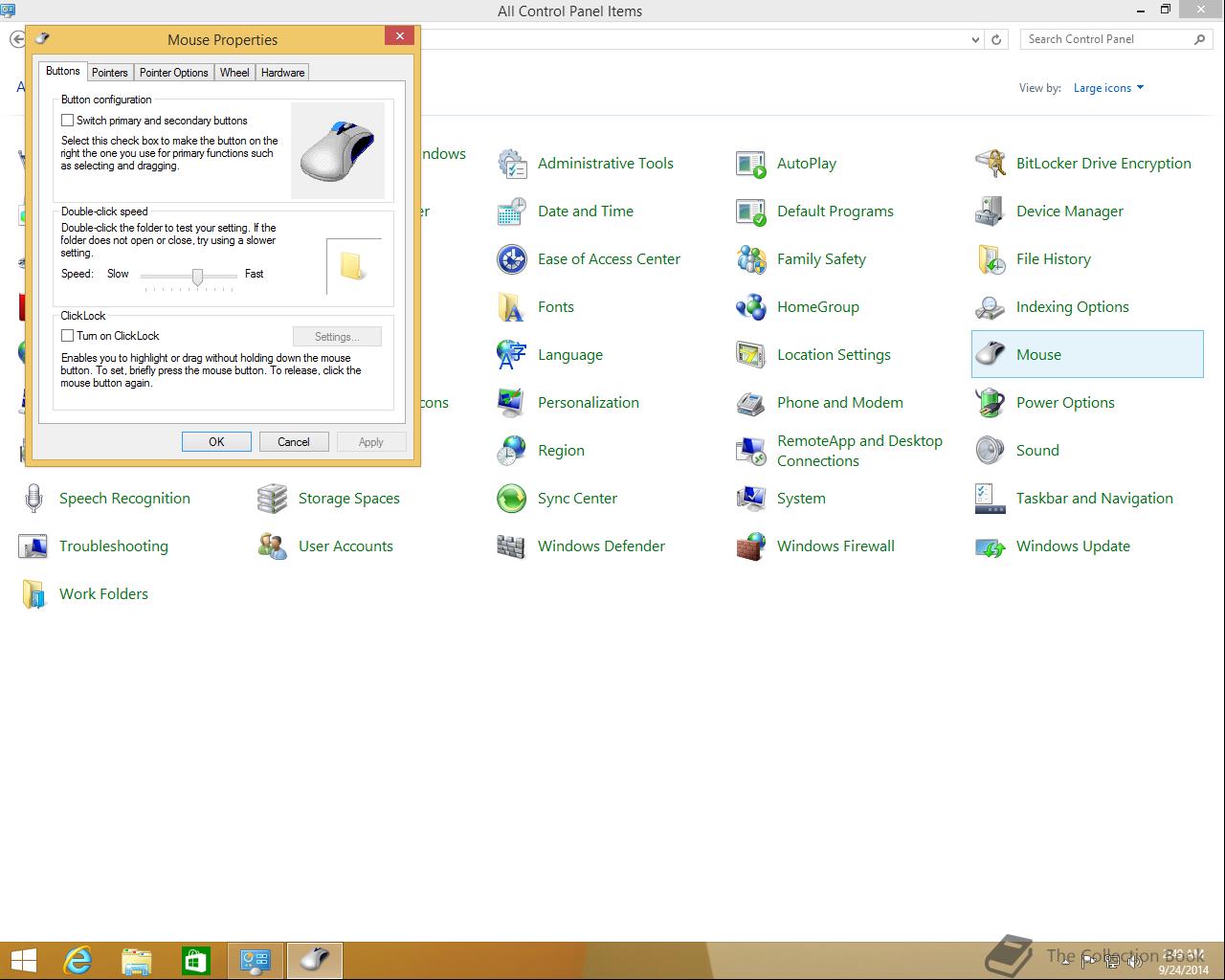Viewport: 1225px width, 980px height.
Task: Open the Location Settings icon
Action: click(751, 355)
